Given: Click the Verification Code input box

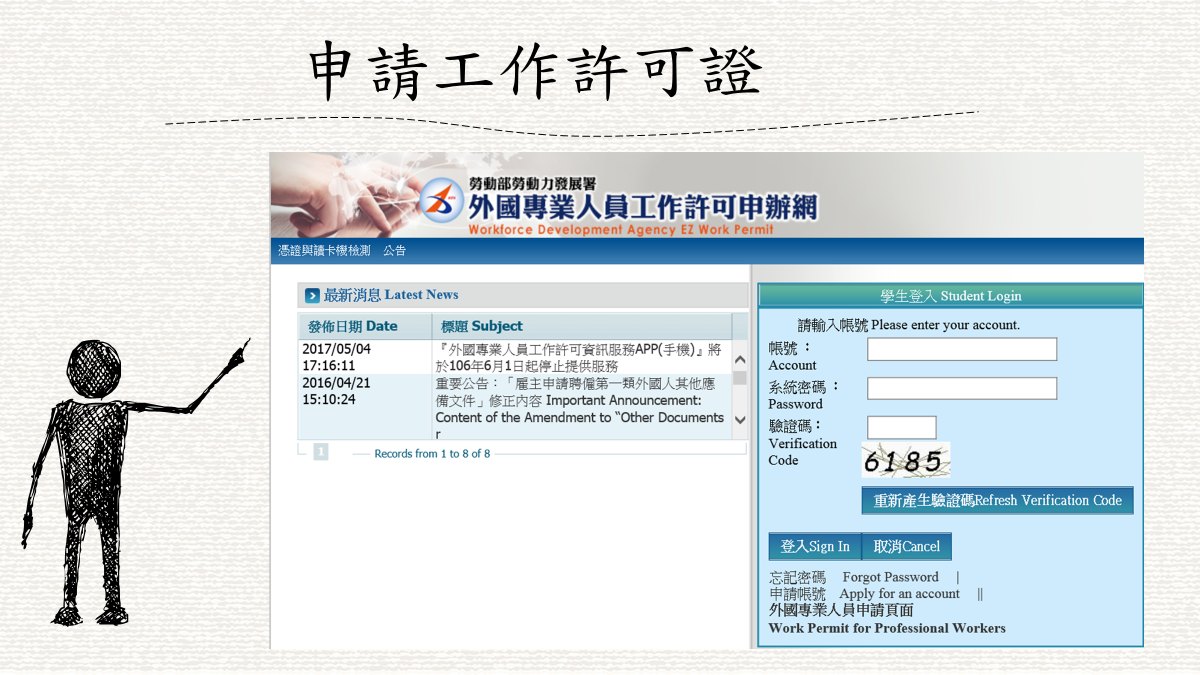Looking at the screenshot, I should coord(901,427).
